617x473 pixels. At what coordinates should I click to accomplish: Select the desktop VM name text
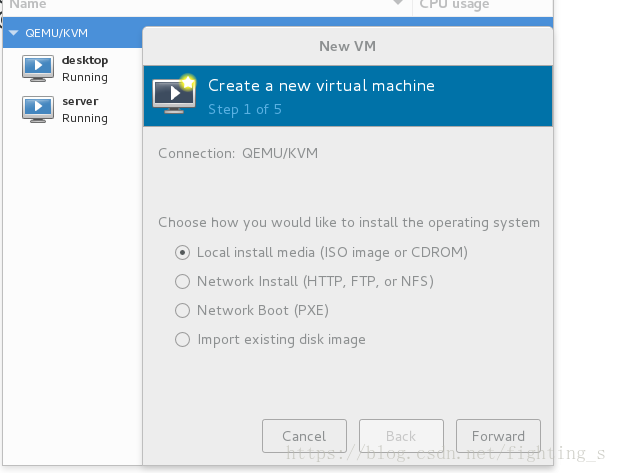(85, 61)
